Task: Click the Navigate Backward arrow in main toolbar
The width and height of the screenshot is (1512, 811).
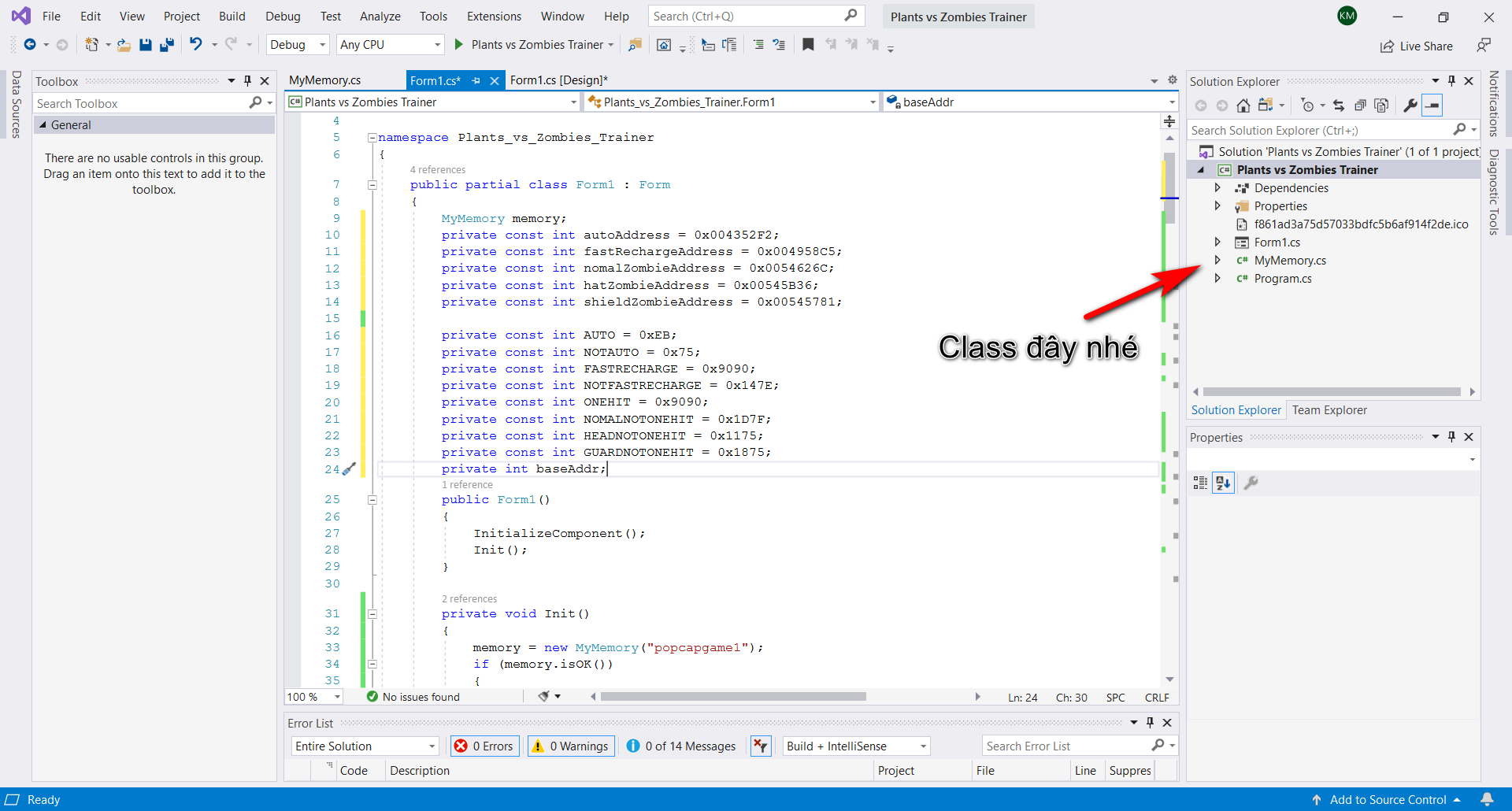Action: [30, 45]
